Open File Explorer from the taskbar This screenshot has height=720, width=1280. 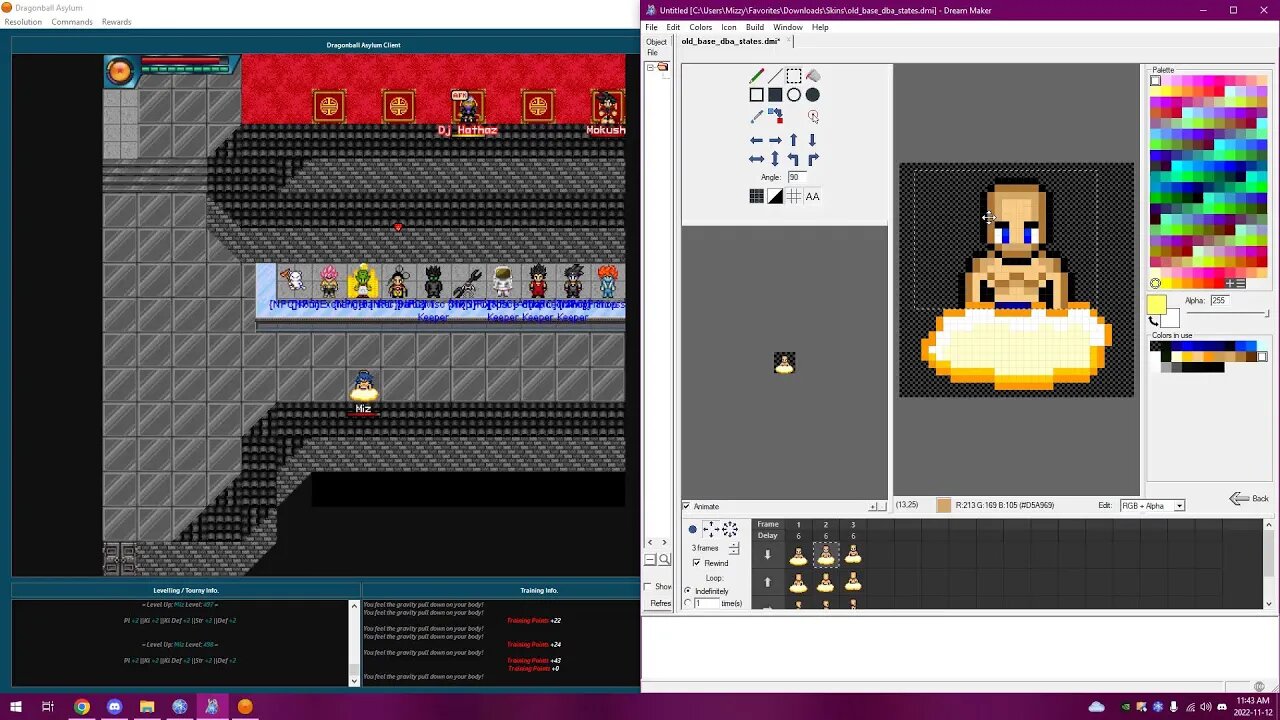pos(147,707)
